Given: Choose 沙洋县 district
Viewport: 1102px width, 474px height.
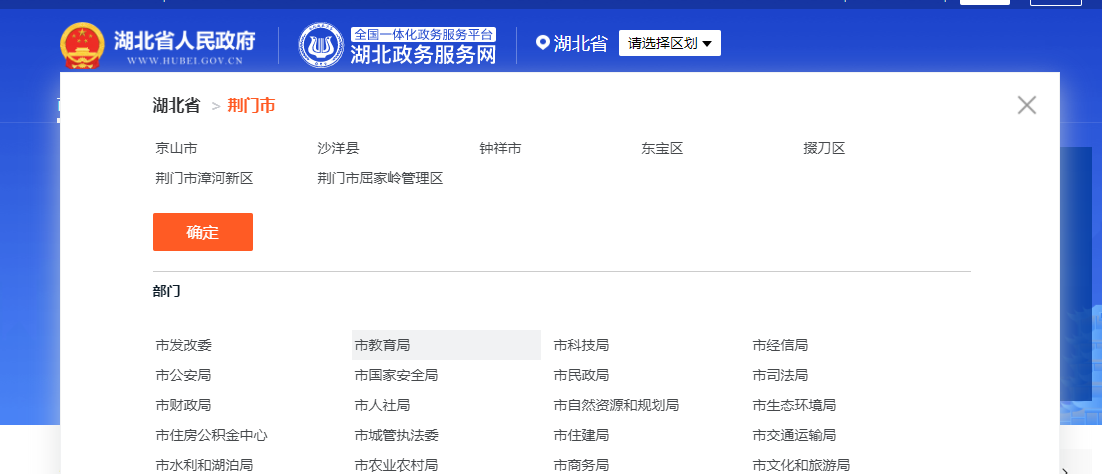Looking at the screenshot, I should (338, 148).
